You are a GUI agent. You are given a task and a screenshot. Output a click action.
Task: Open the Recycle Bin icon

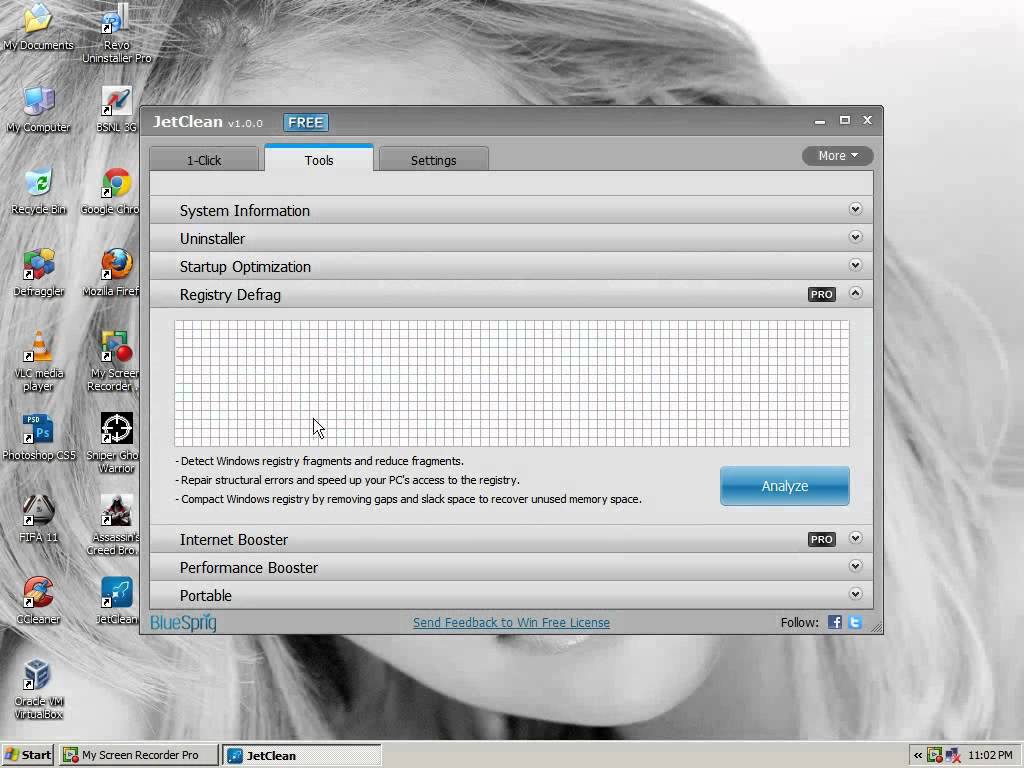point(38,191)
